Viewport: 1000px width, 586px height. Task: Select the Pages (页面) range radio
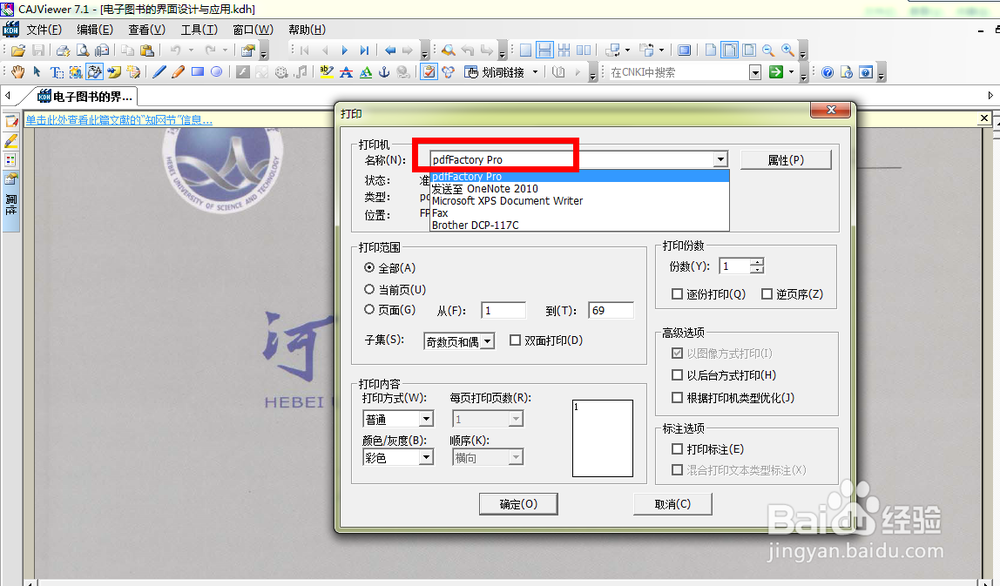[369, 309]
